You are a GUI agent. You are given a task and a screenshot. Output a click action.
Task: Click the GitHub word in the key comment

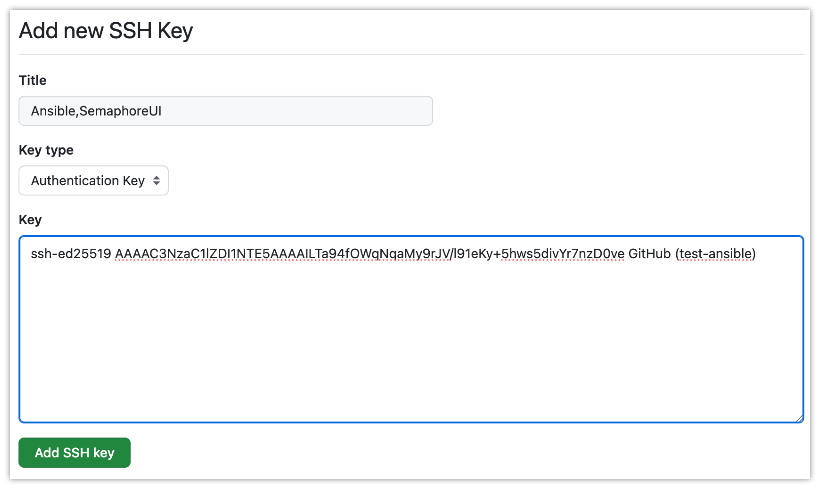(649, 254)
